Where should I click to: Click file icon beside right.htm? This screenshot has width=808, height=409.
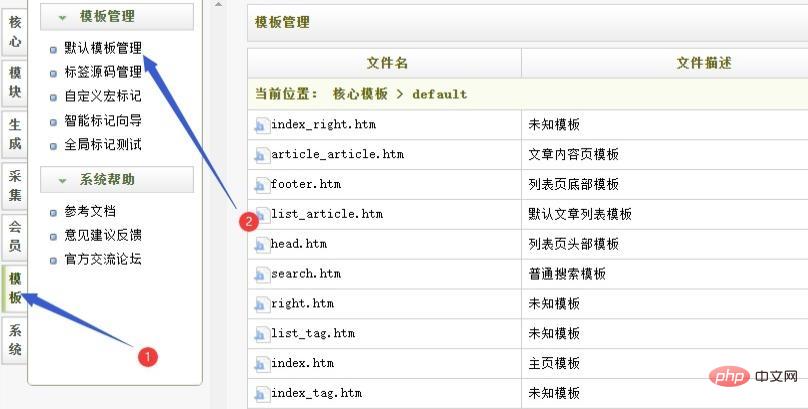262,304
